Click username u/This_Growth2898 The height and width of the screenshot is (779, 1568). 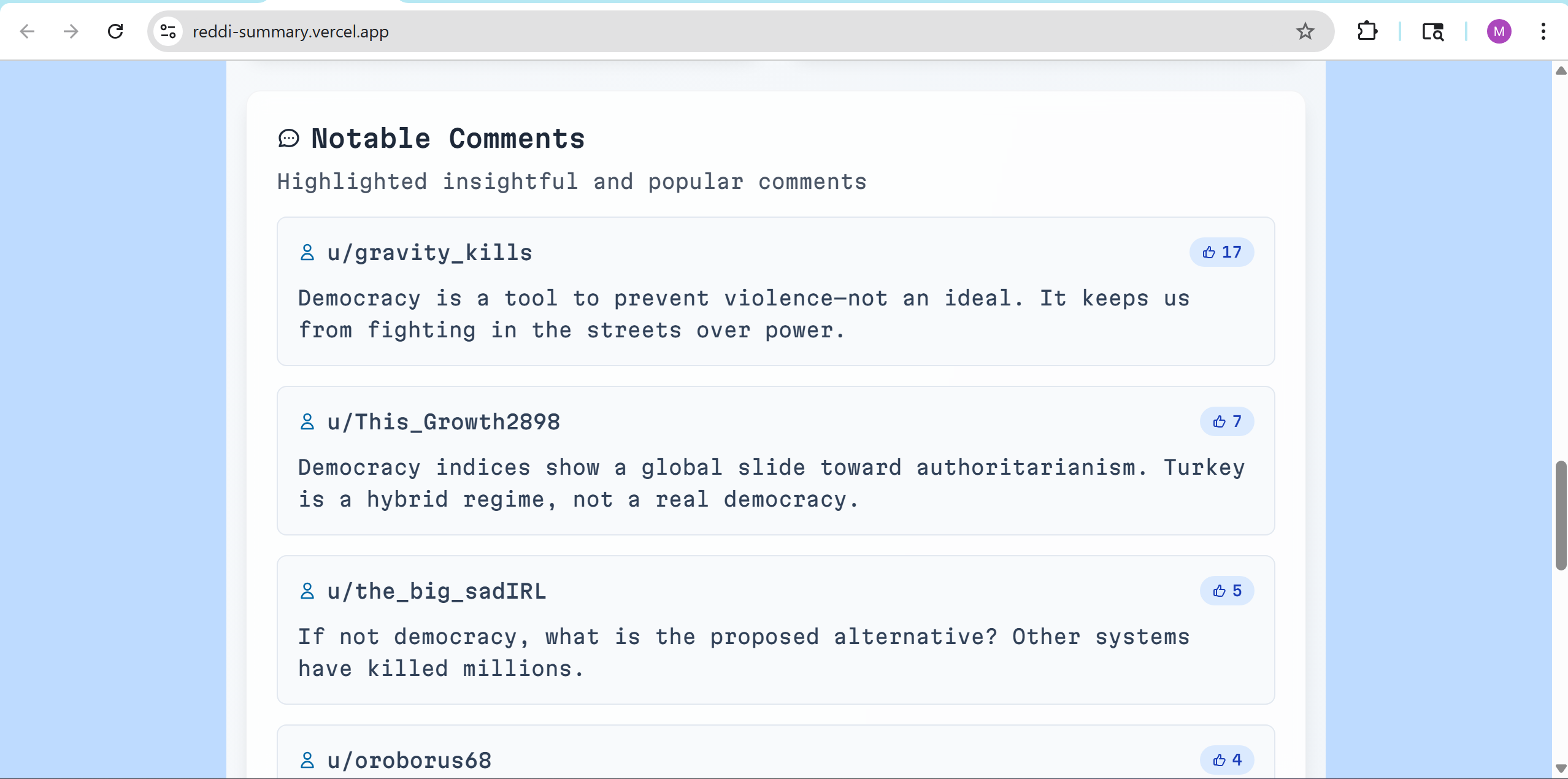point(443,422)
